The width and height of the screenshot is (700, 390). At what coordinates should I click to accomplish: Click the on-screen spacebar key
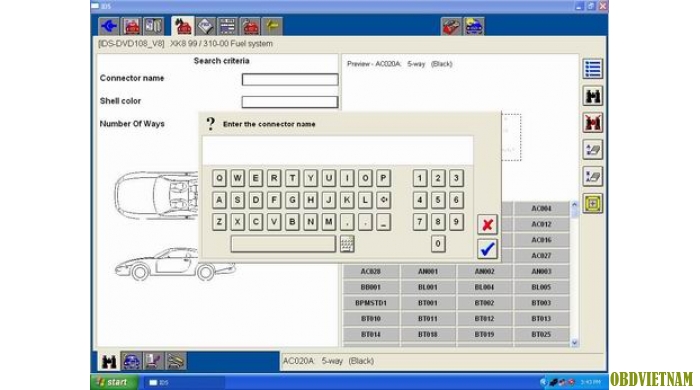tap(283, 244)
